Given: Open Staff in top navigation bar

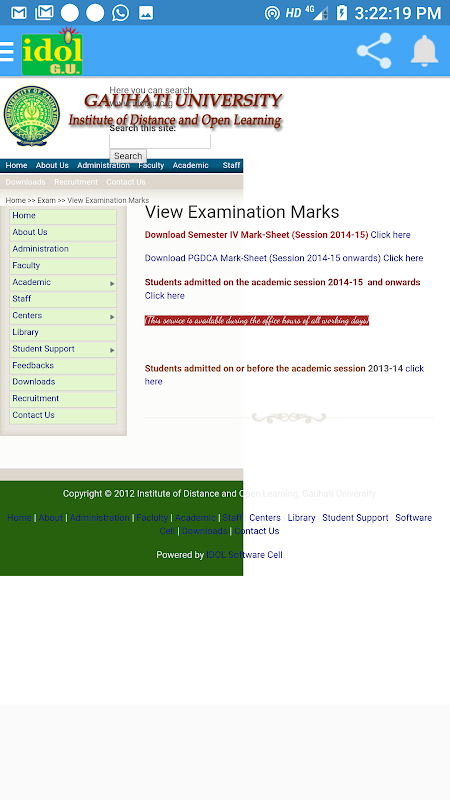Looking at the screenshot, I should 231,165.
